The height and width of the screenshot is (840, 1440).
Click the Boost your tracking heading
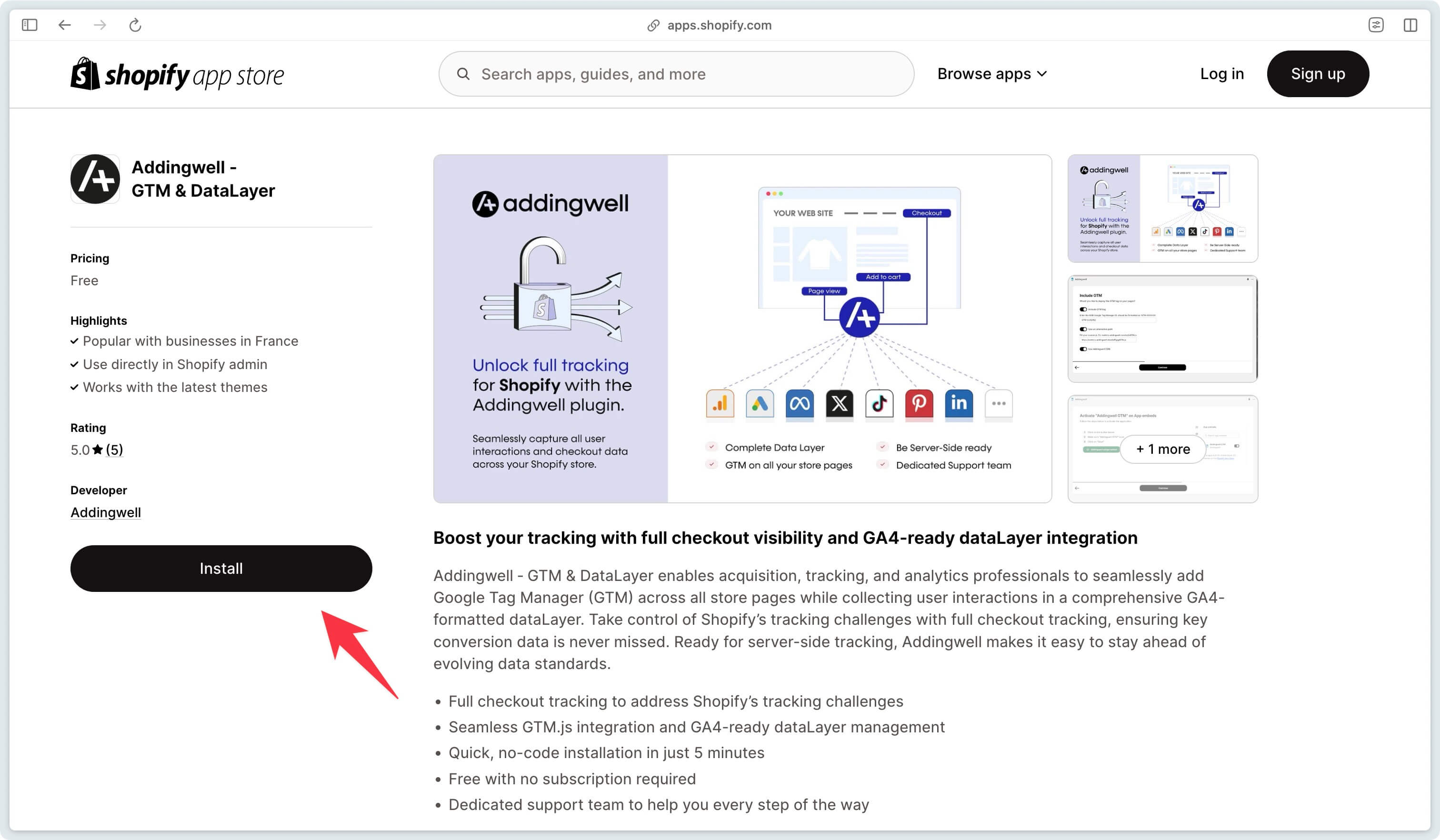point(785,538)
